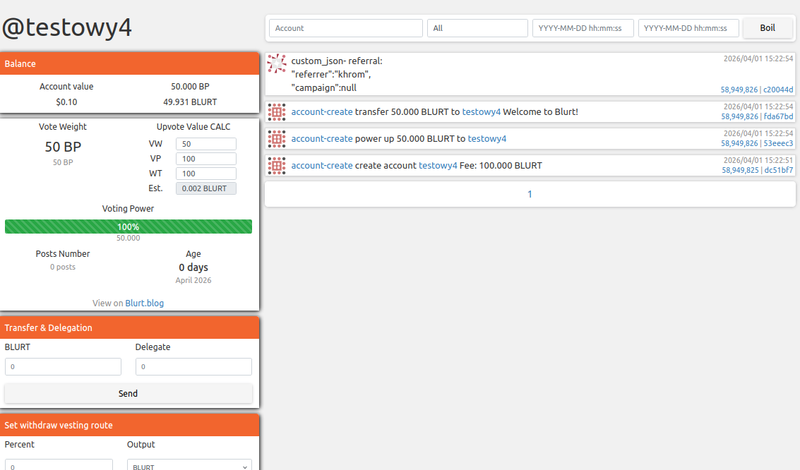The image size is (800, 470).
Task: Click the Percent field in withdraw vesting route
Action: click(x=58, y=465)
